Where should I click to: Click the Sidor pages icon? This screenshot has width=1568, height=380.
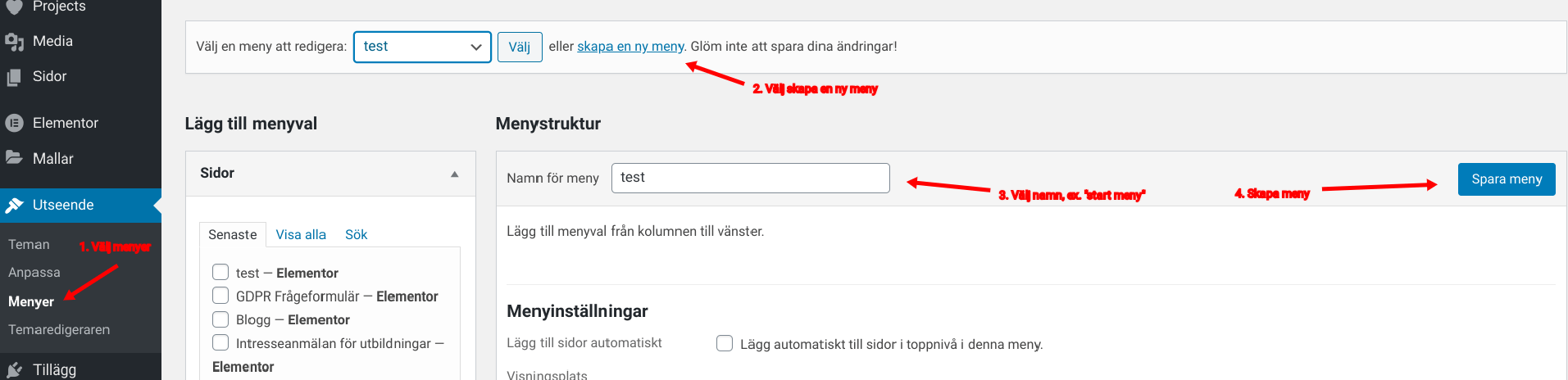pos(14,77)
